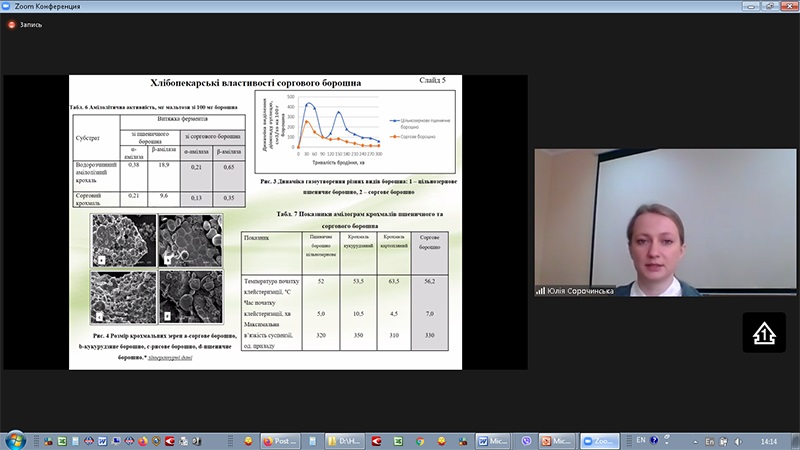The height and width of the screenshot is (450, 800).
Task: Click the Microsoft Word taskbar window
Action: point(493,440)
